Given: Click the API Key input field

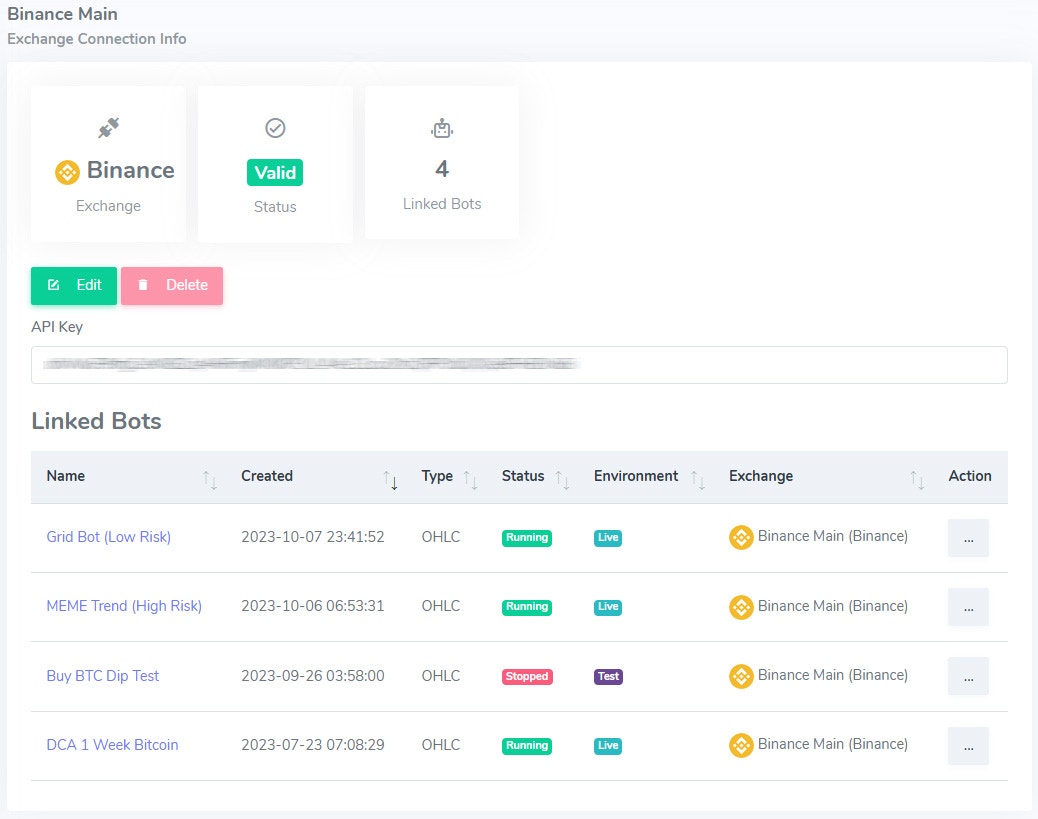Looking at the screenshot, I should click(519, 365).
